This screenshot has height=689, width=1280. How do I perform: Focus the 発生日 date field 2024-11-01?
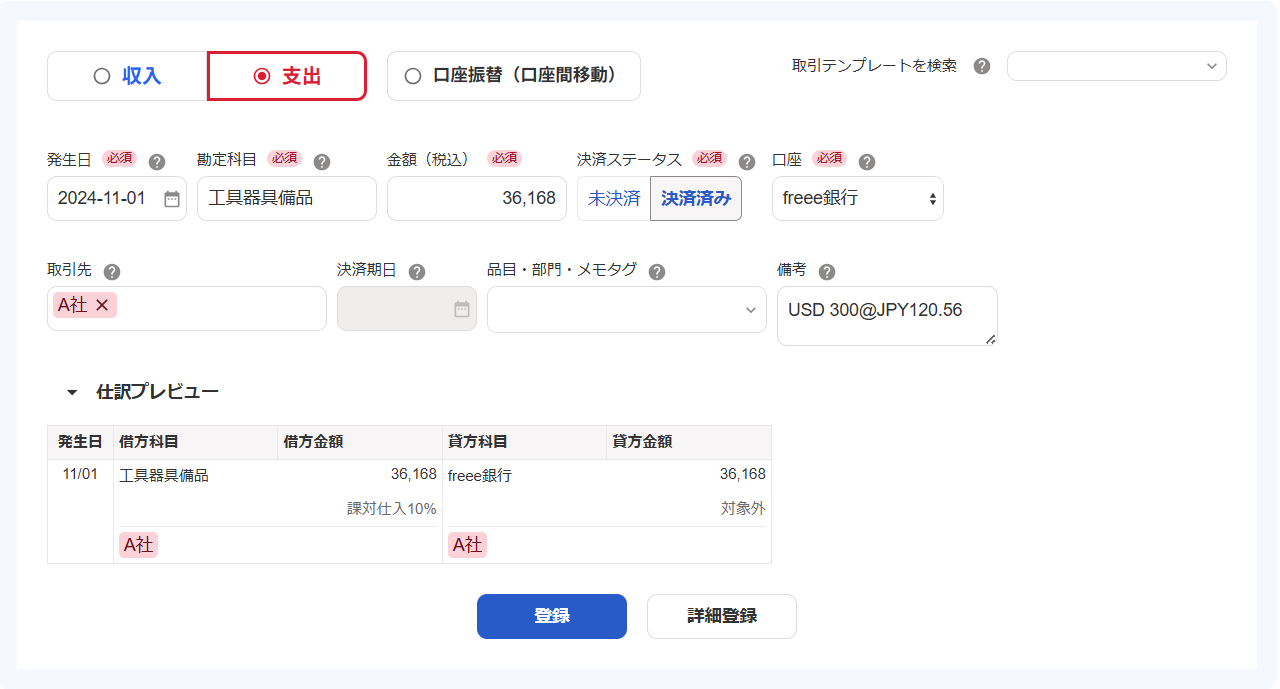click(x=117, y=198)
